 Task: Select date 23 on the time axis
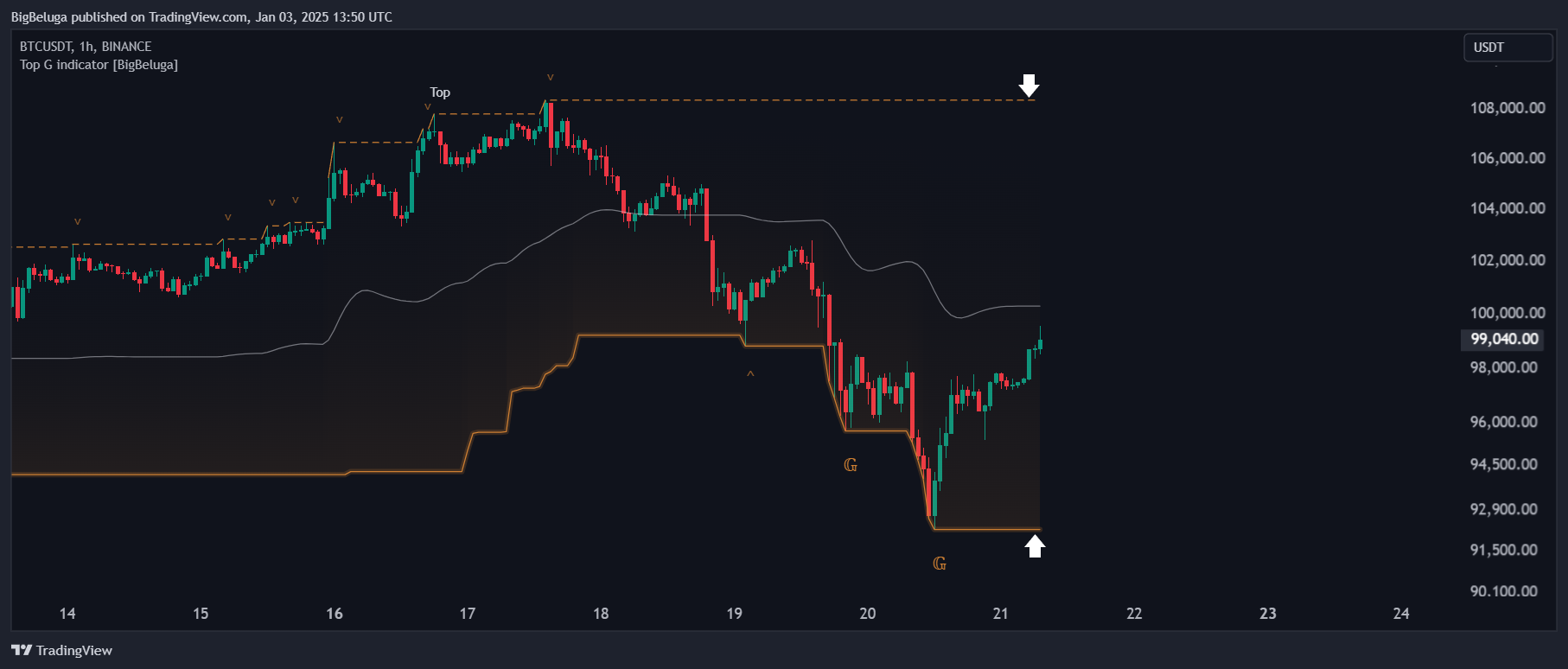pos(1268,614)
